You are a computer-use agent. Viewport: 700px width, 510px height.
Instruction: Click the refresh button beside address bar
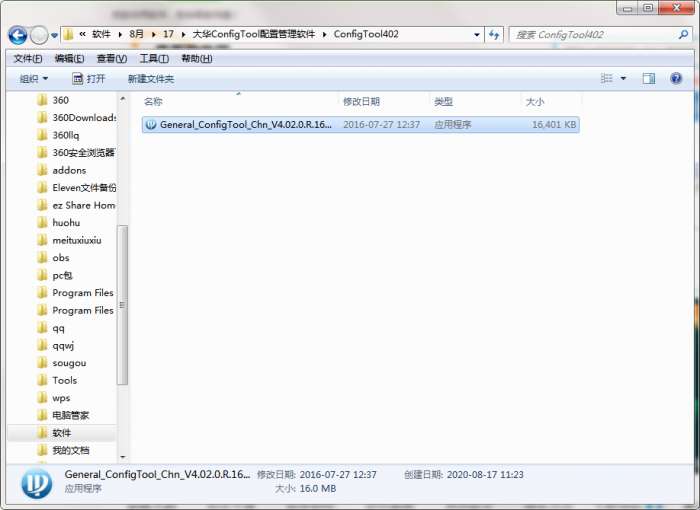[x=494, y=34]
